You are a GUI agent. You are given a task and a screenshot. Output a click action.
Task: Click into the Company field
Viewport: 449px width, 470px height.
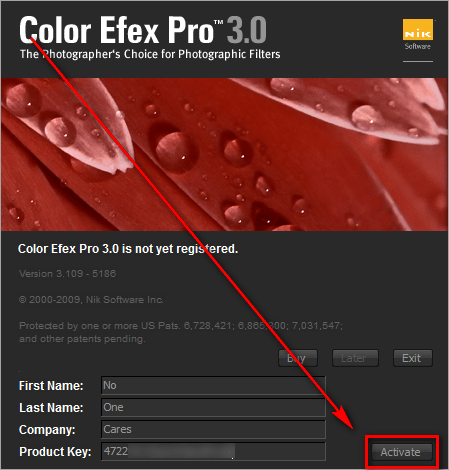[213, 429]
